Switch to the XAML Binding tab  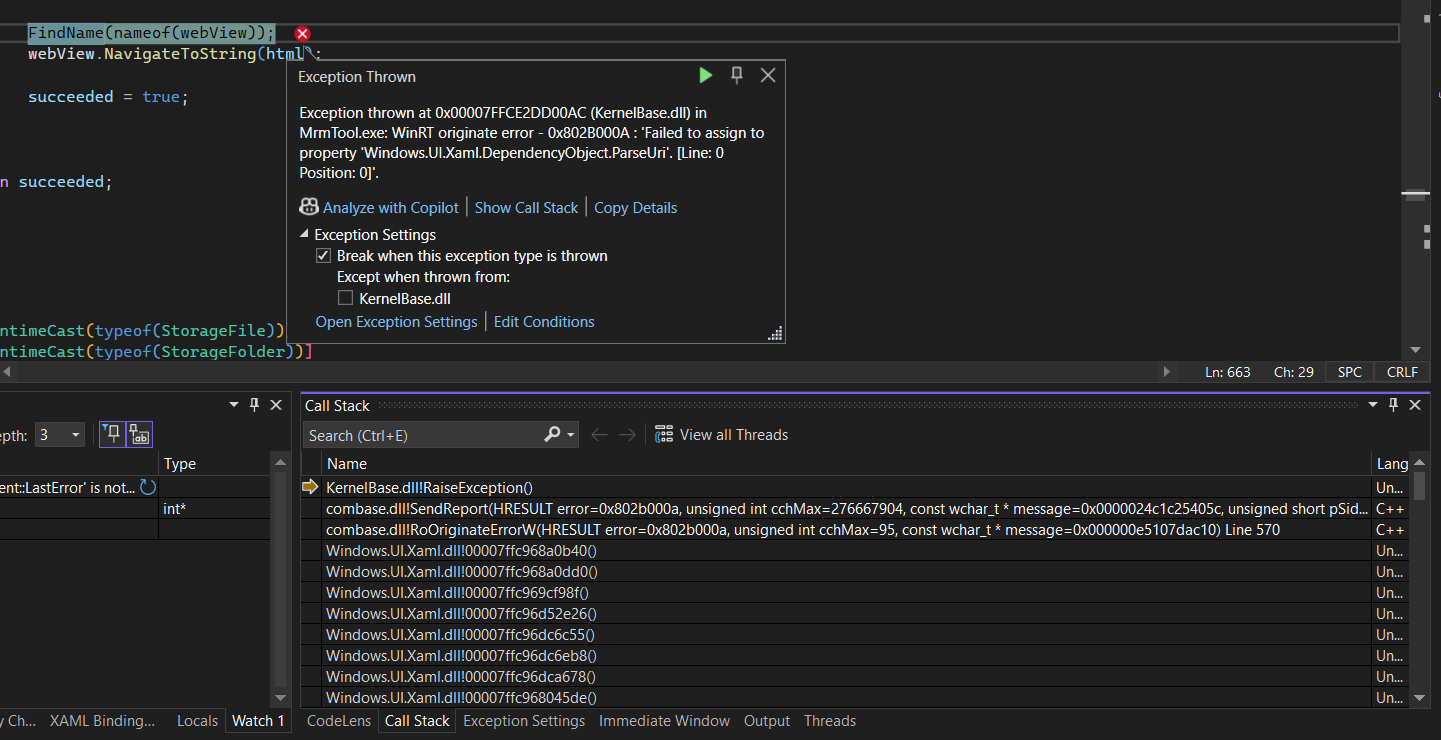pyautogui.click(x=103, y=721)
